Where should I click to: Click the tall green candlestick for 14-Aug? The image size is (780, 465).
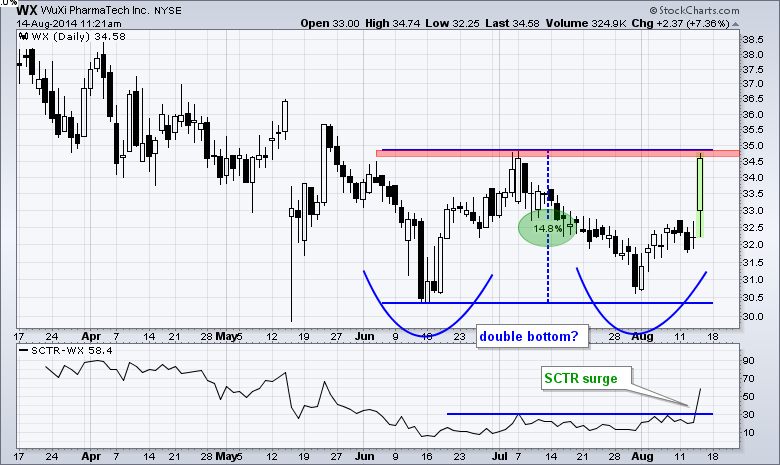tap(700, 194)
